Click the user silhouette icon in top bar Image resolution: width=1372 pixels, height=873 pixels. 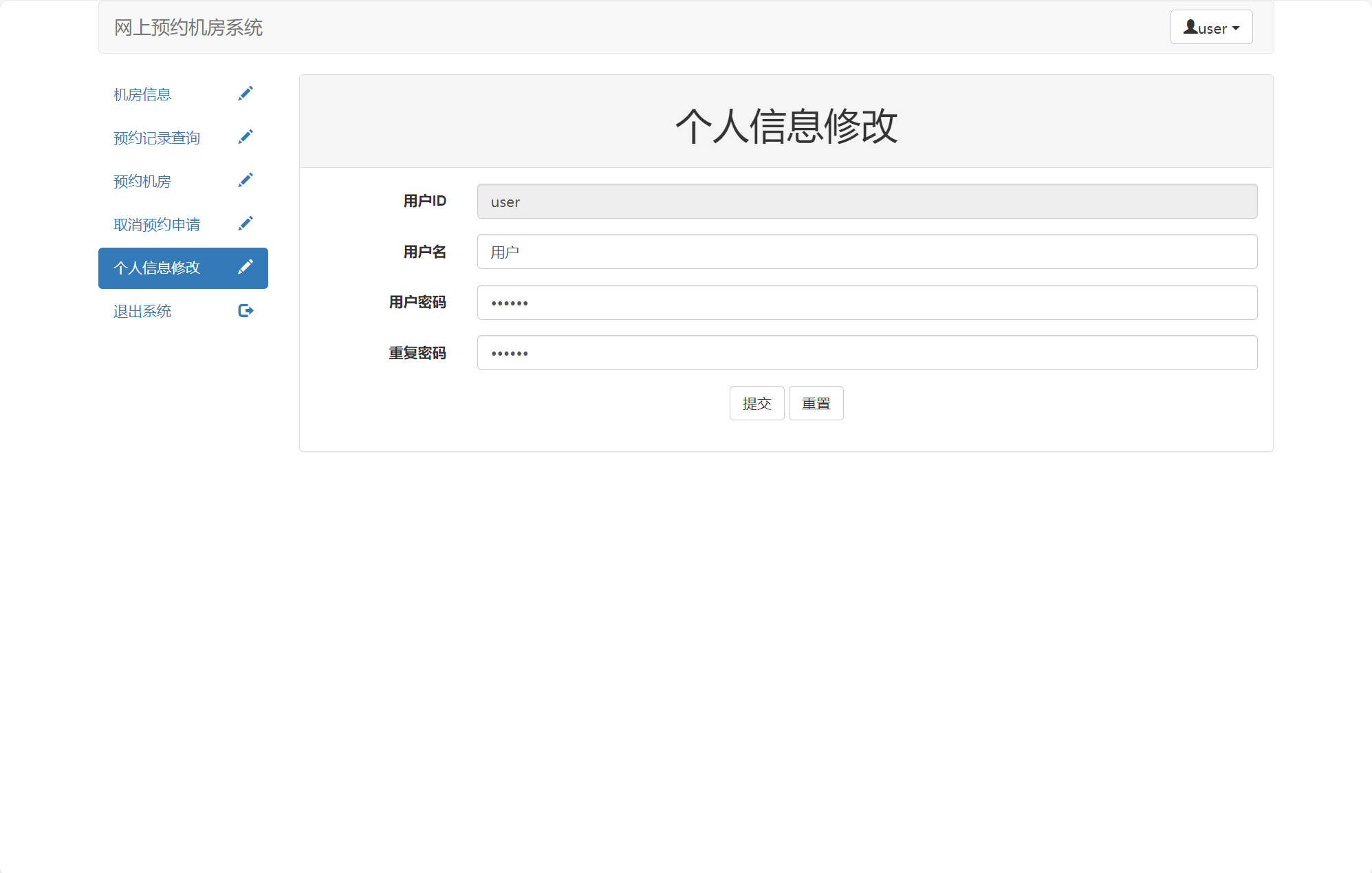[x=1189, y=27]
